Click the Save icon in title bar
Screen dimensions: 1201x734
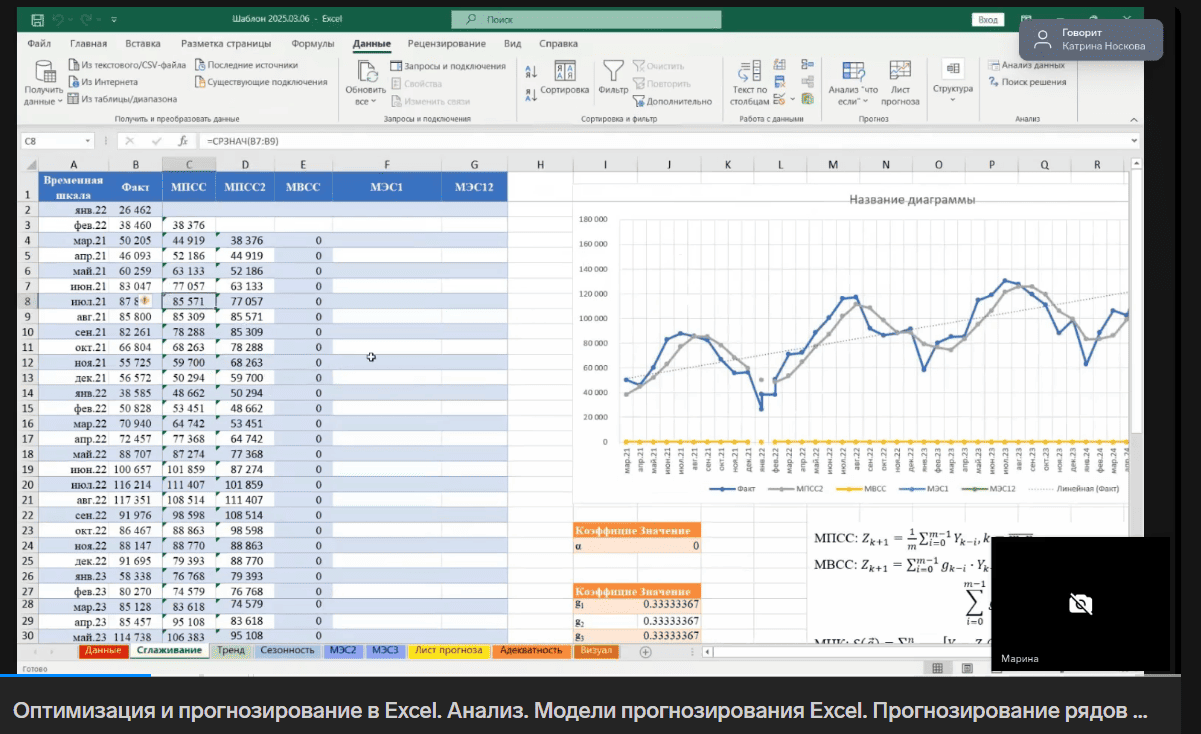pos(37,19)
